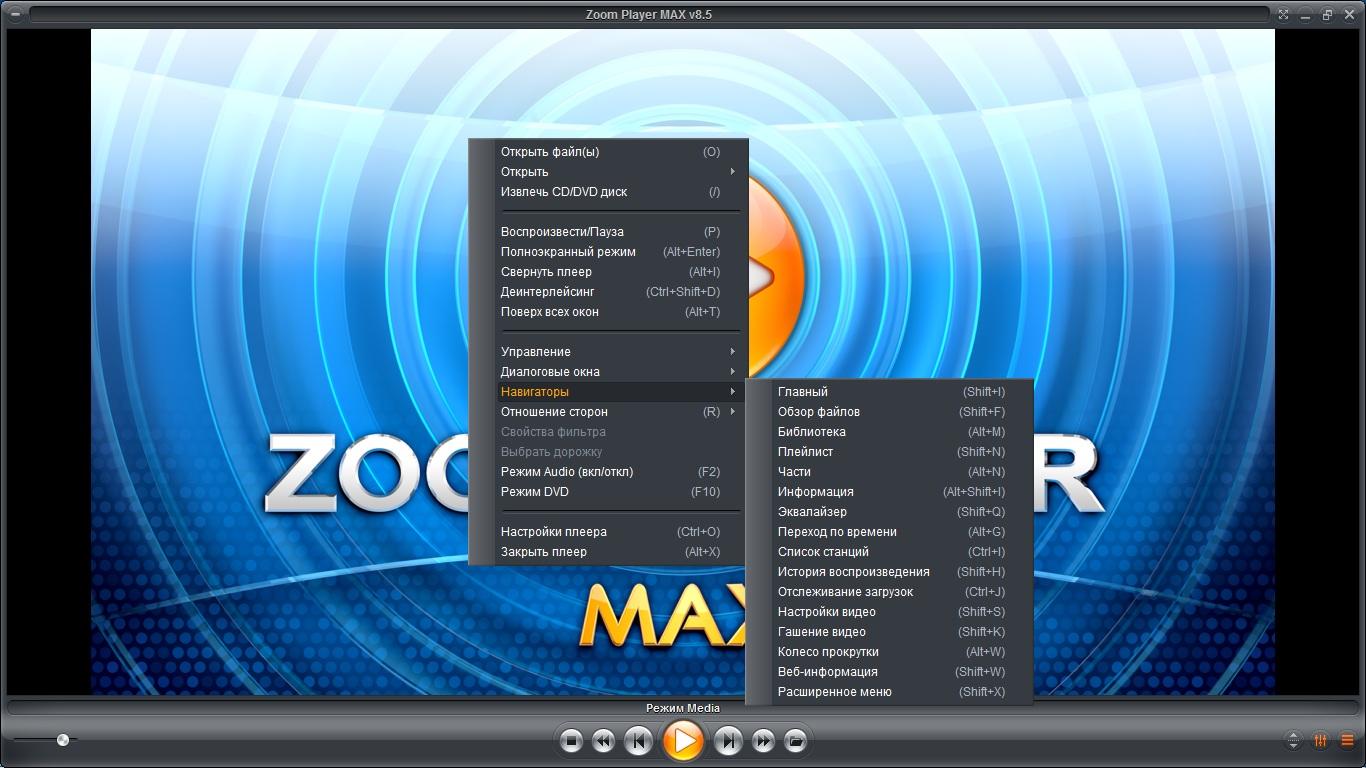Click the orange Play button
Viewport: 1366px width, 768px height.
pos(683,741)
